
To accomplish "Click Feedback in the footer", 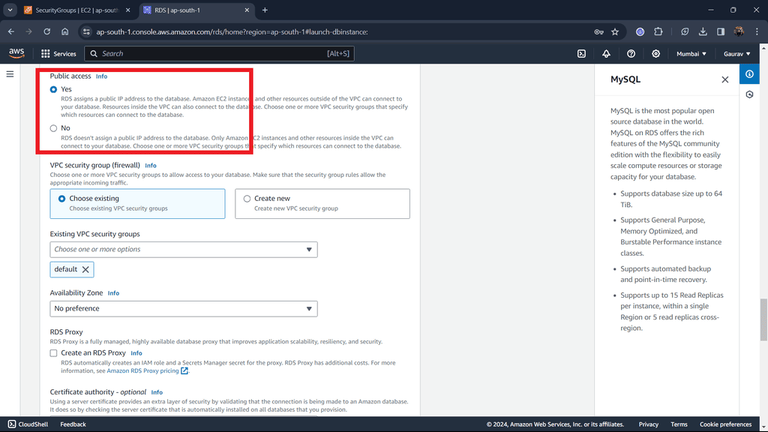I will (73, 424).
